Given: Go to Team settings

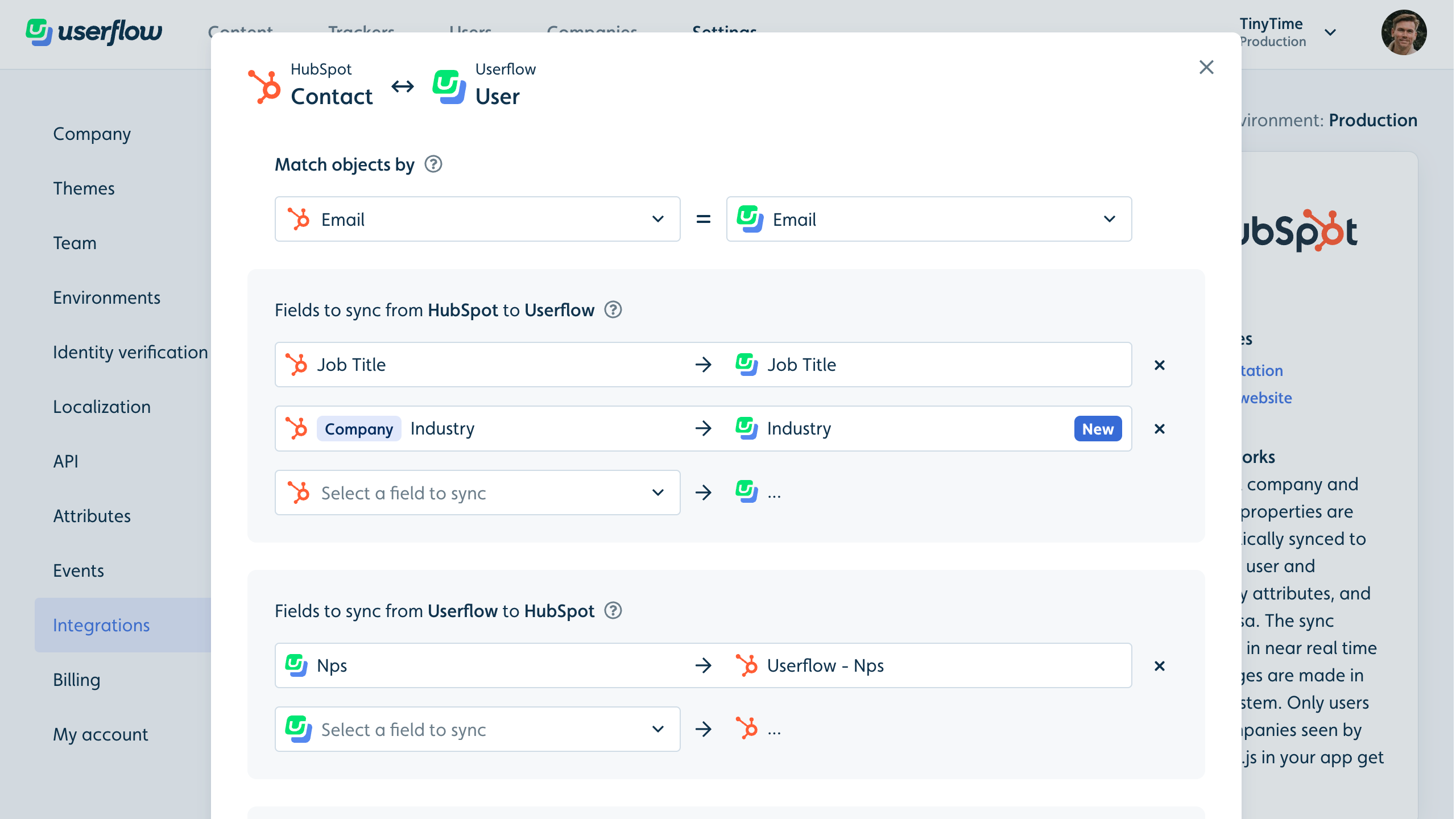Looking at the screenshot, I should [x=75, y=243].
